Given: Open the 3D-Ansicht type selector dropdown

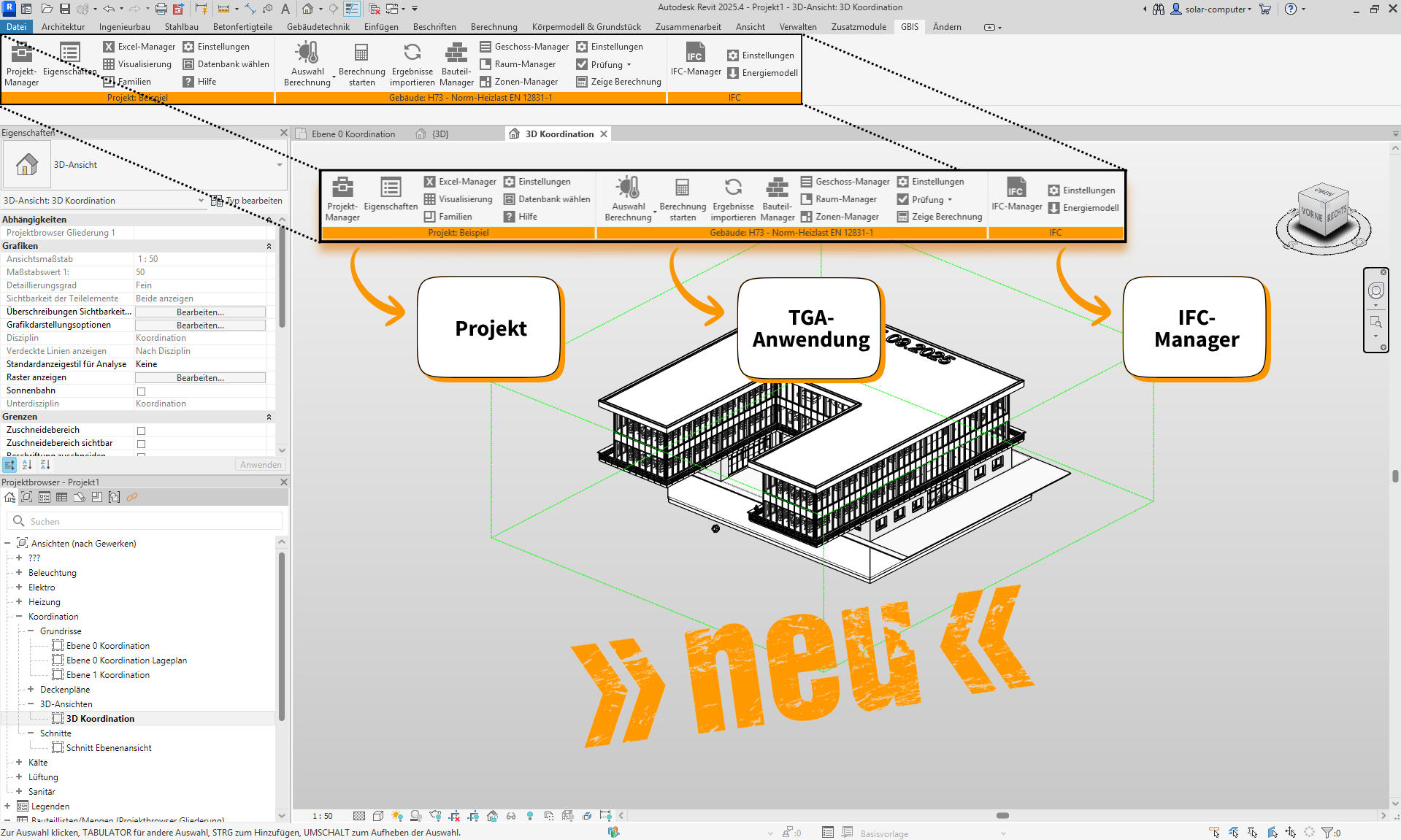Looking at the screenshot, I should click(279, 165).
